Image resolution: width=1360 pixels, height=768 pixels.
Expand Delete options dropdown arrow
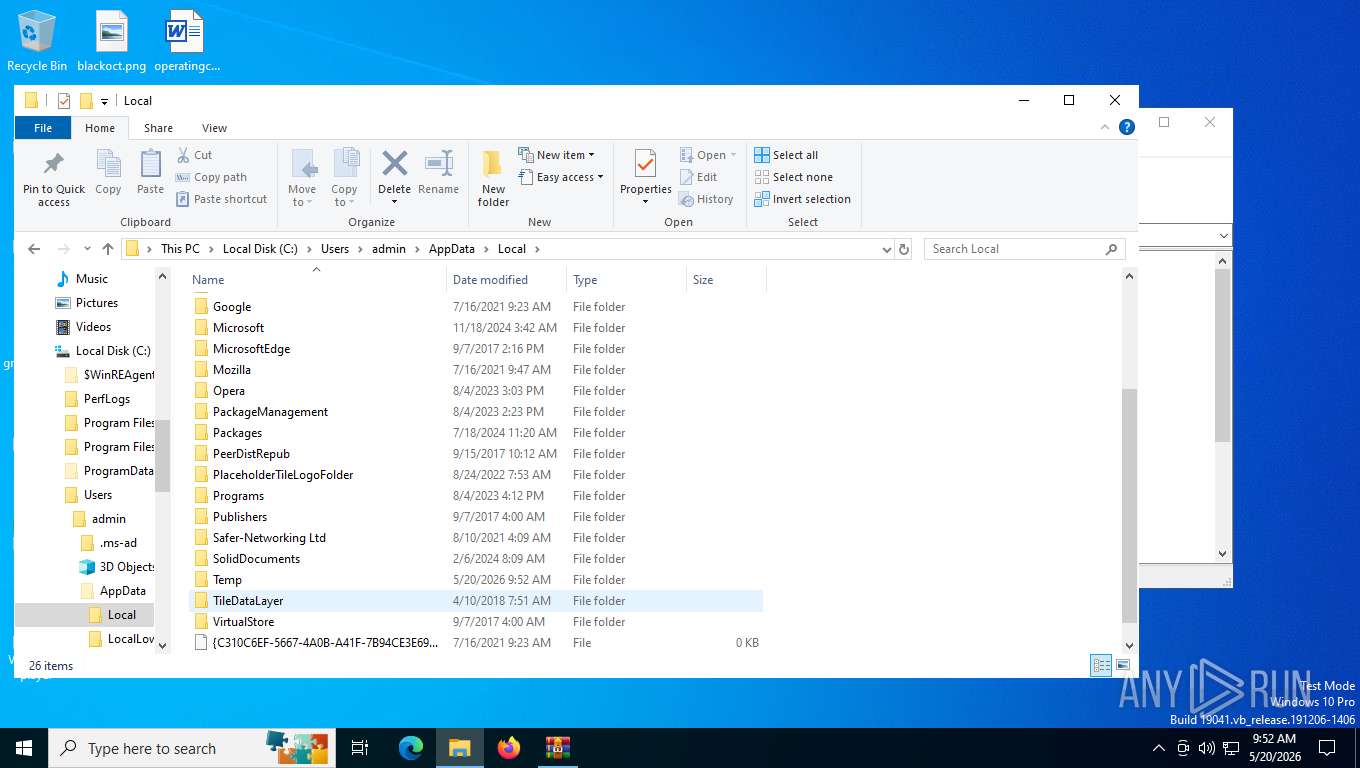click(394, 202)
